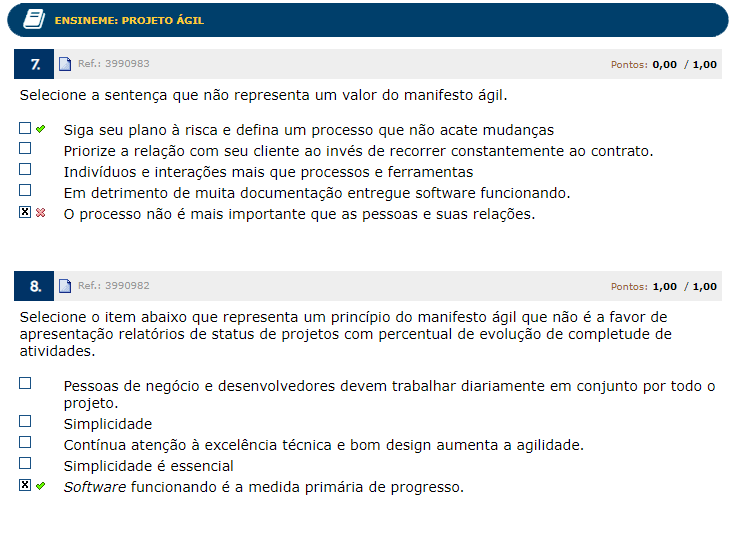Click the question number 7 badge
733x550 pixels.
coord(35,65)
